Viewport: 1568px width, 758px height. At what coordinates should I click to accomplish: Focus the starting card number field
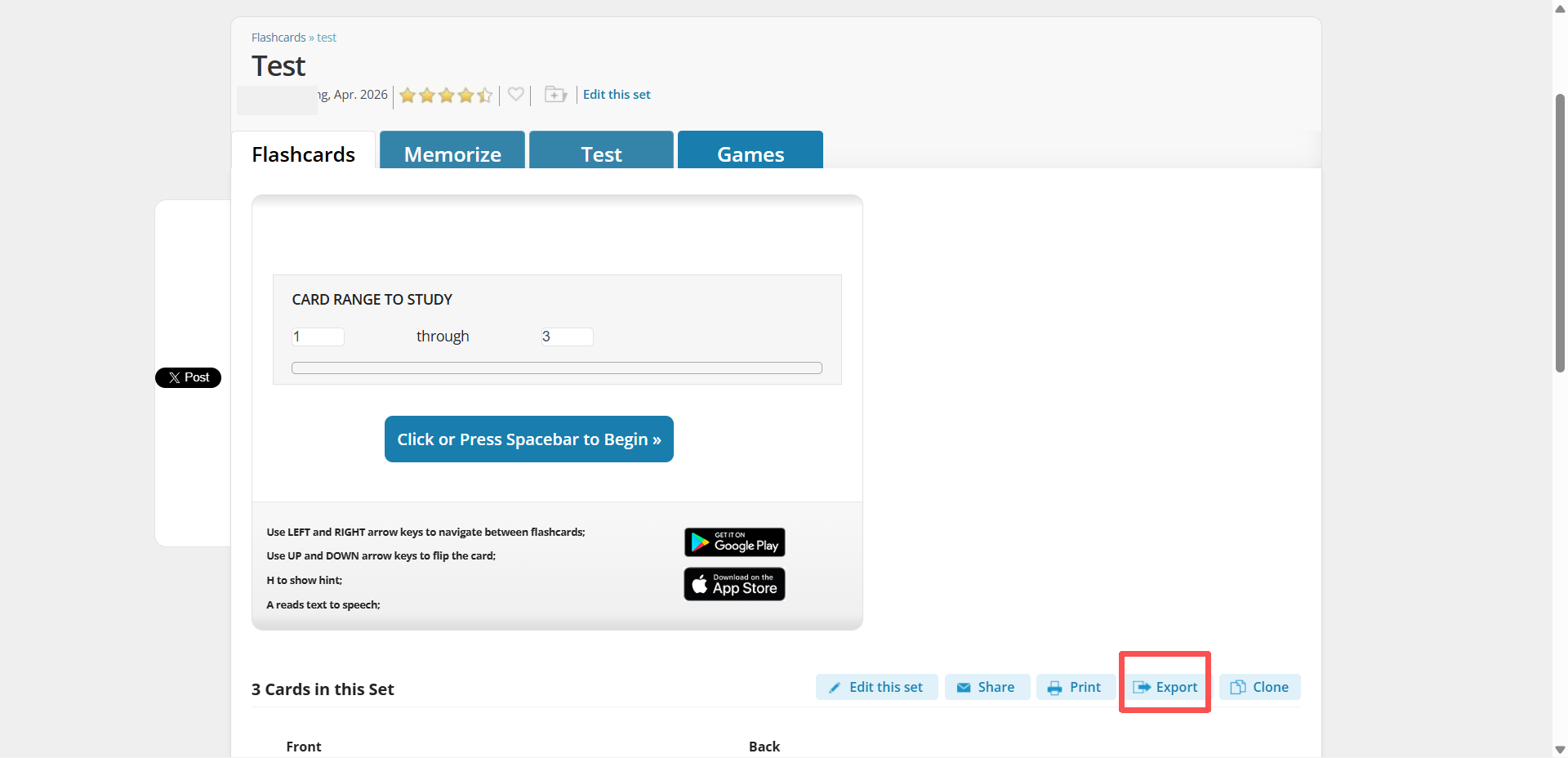[318, 337]
